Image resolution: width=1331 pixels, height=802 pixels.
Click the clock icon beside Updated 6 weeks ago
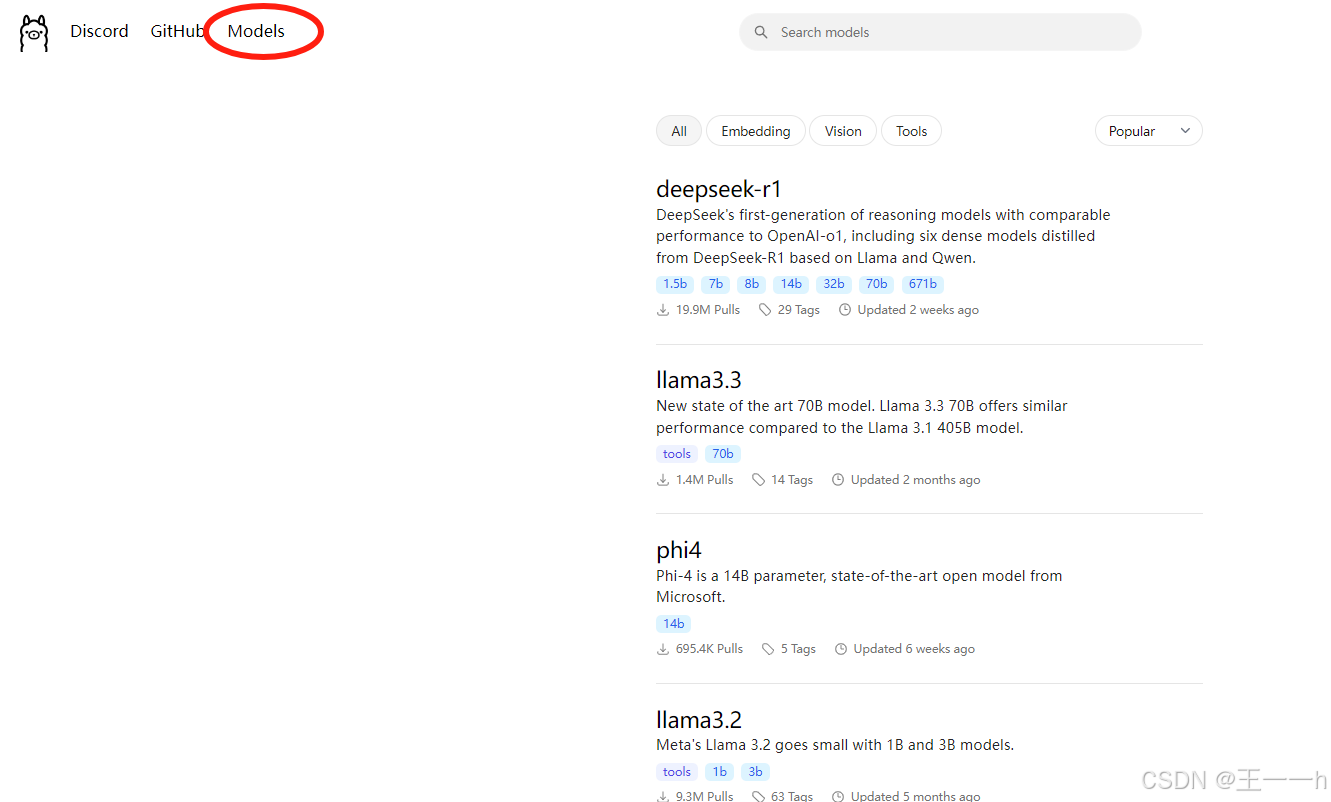[x=841, y=649]
